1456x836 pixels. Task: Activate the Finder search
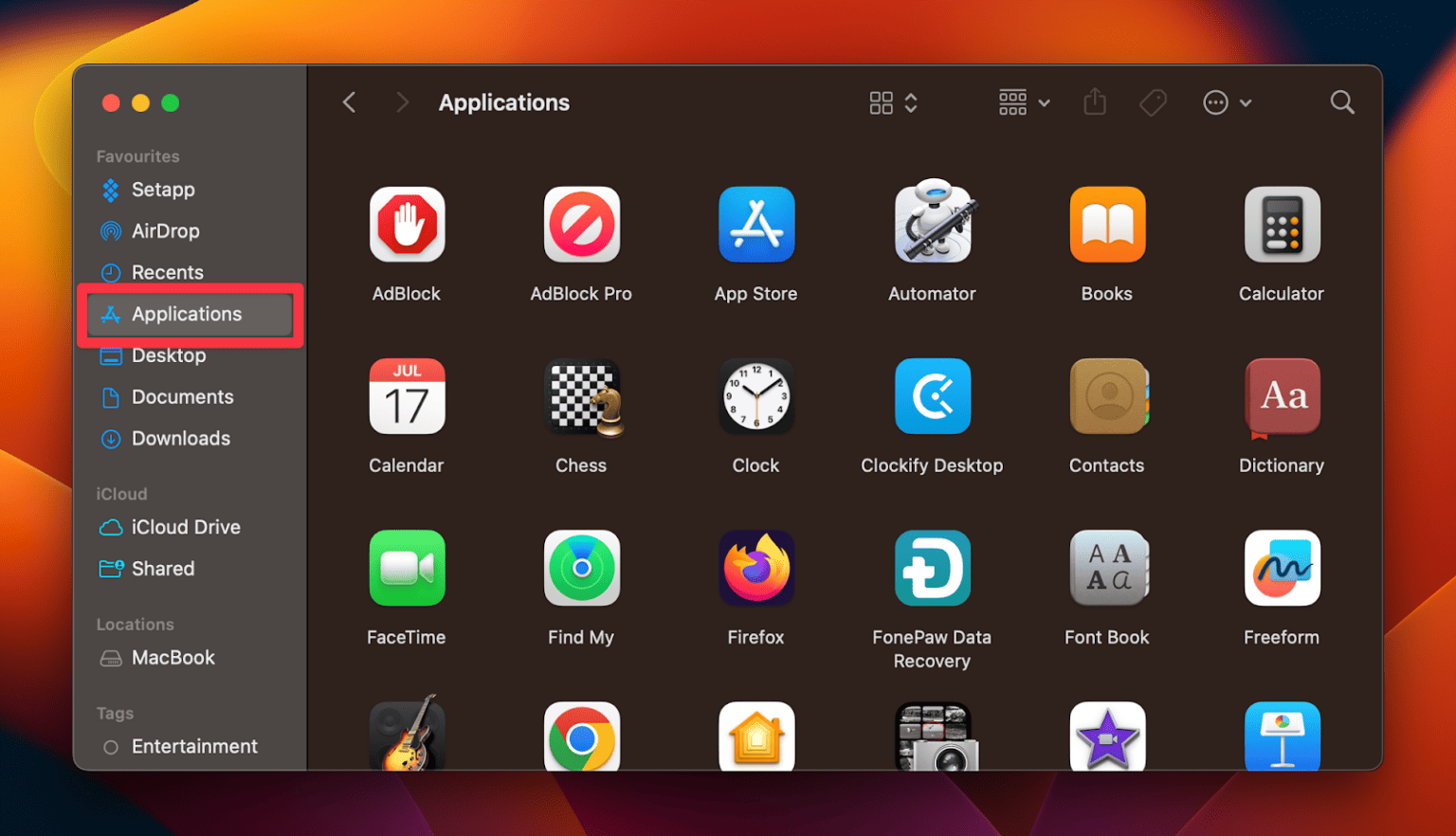pyautogui.click(x=1342, y=101)
